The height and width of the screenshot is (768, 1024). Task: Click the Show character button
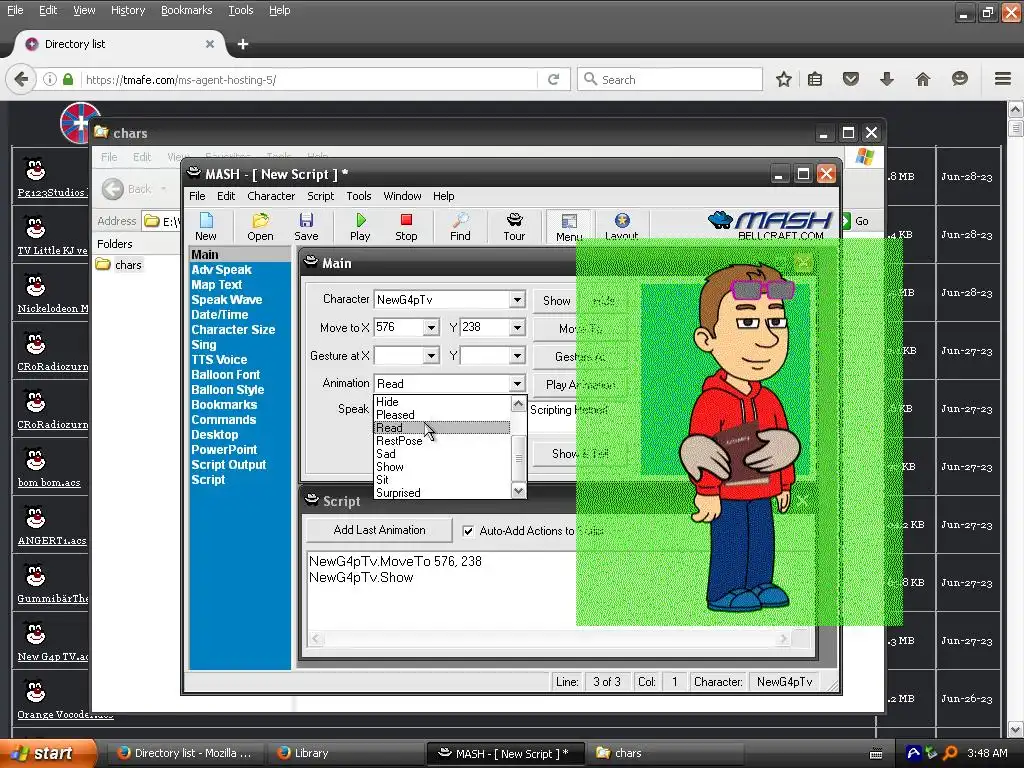(554, 300)
